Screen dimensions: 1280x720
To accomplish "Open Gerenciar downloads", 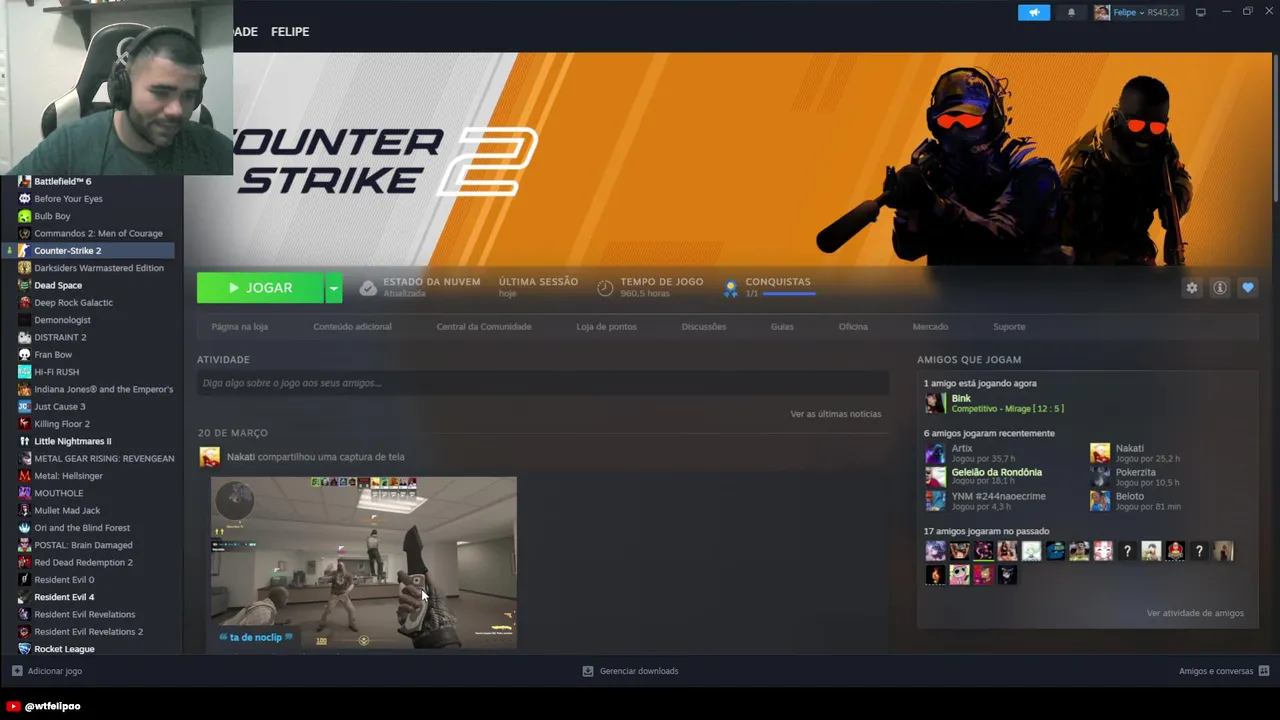I will (630, 671).
